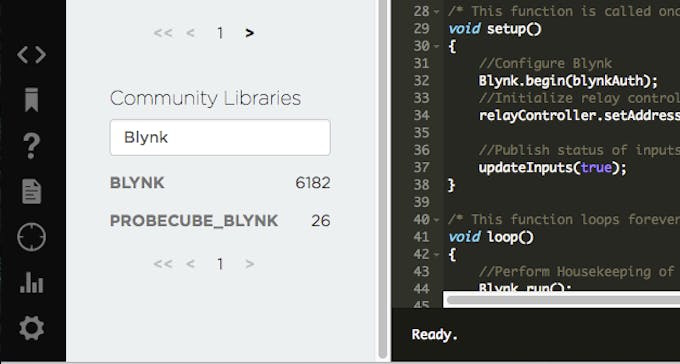Go to previous page in top pagination
Image resolution: width=680 pixels, height=364 pixels.
(x=190, y=33)
